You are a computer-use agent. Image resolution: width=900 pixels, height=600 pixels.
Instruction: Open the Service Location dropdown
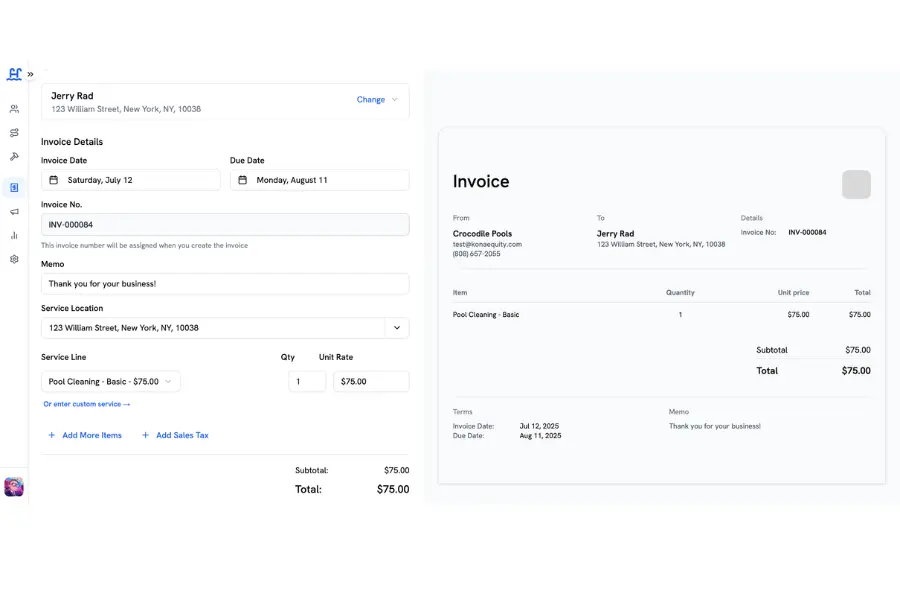pyautogui.click(x=225, y=328)
